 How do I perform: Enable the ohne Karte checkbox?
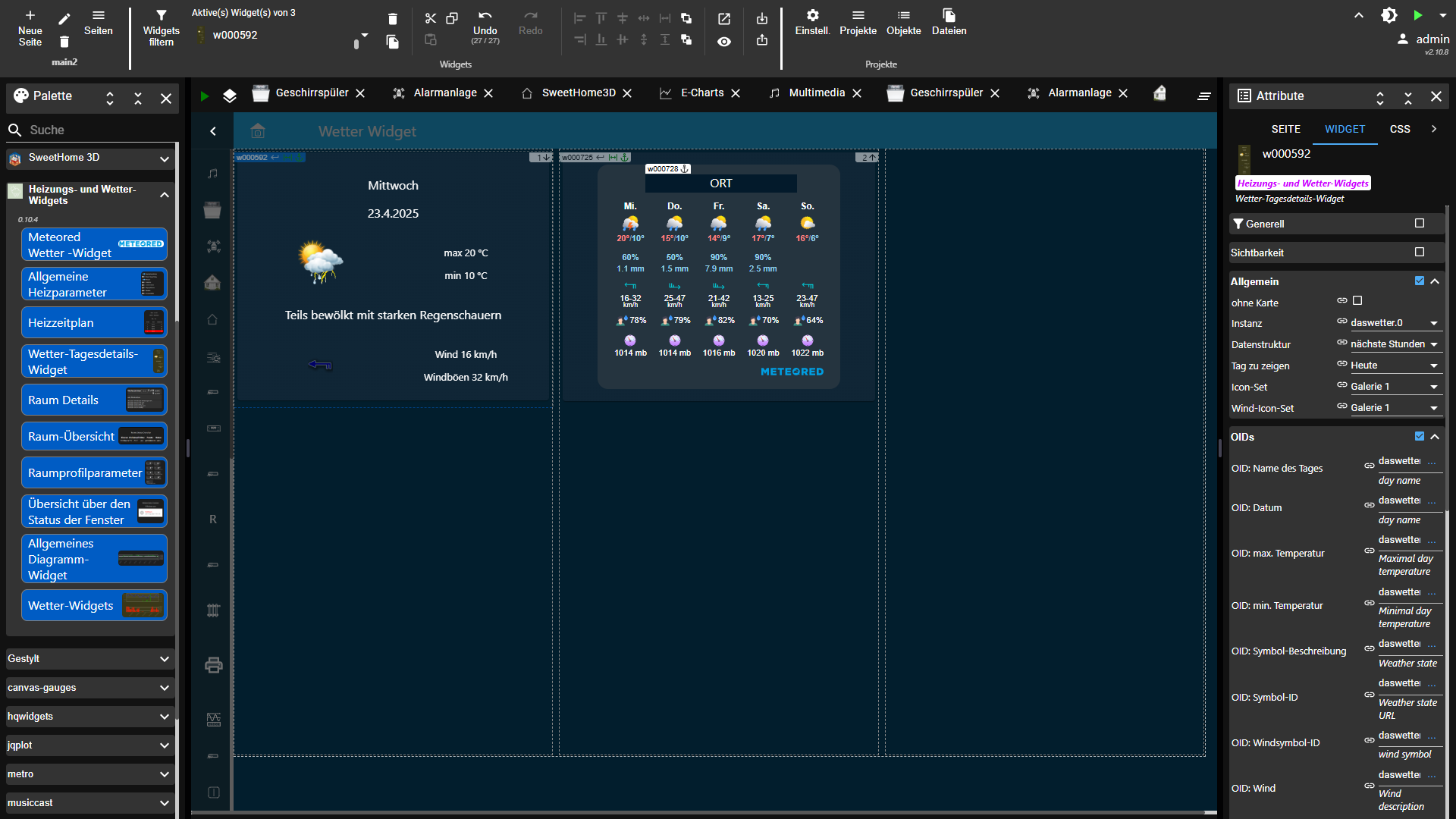[1357, 301]
